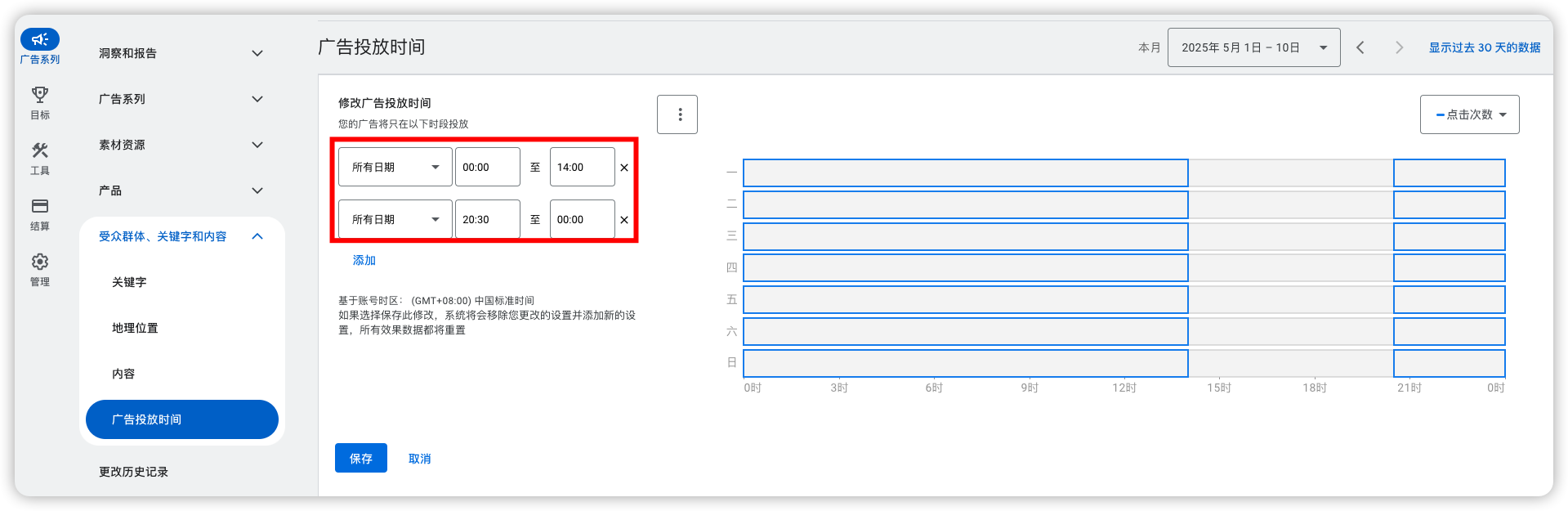Click Monday's 0–14时 schedule bar in chart
Viewport: 1568px width, 511px height.
point(964,173)
